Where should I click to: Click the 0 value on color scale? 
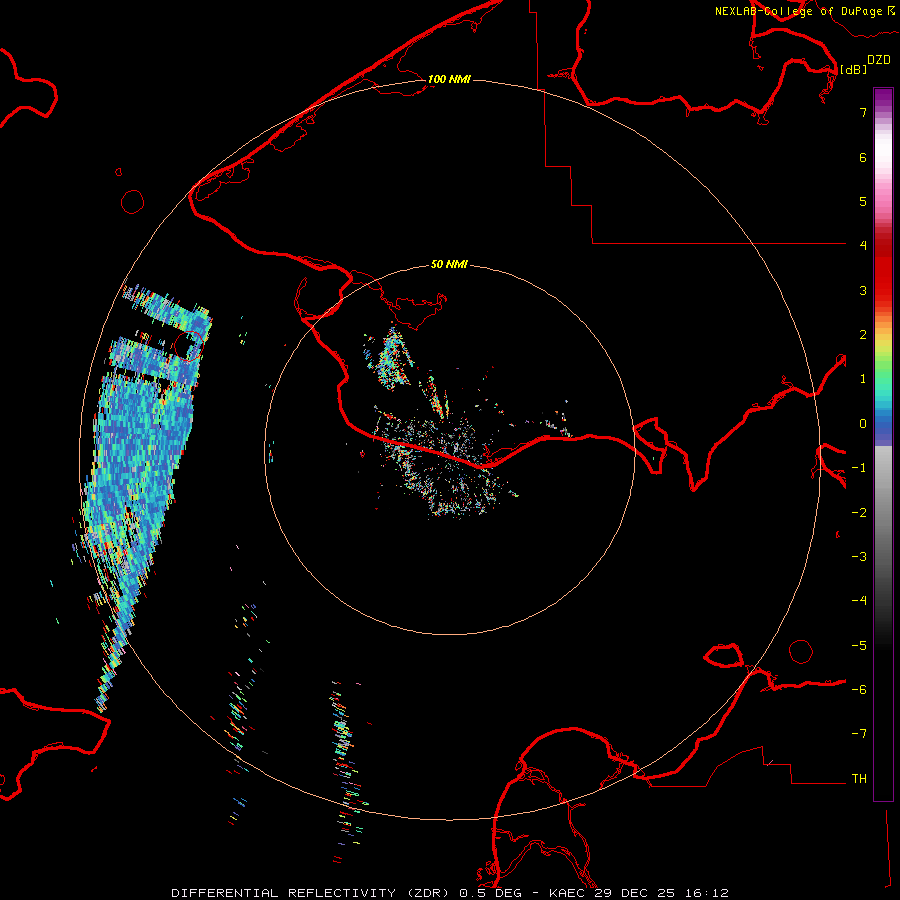[863, 424]
